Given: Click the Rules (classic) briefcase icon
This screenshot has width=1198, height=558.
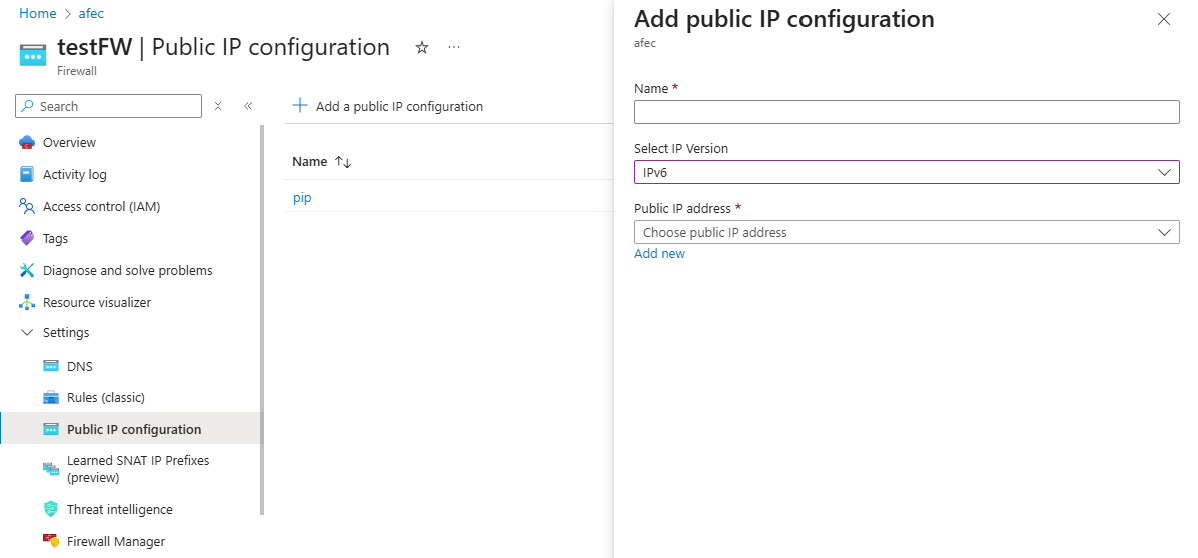Looking at the screenshot, I should (51, 397).
